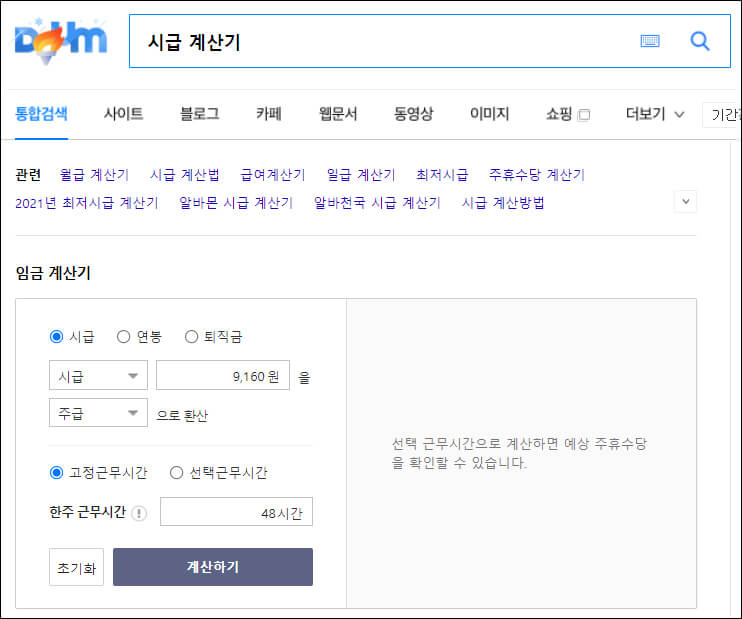The width and height of the screenshot is (742, 619).
Task: Click the 계산하기 button
Action: [213, 567]
